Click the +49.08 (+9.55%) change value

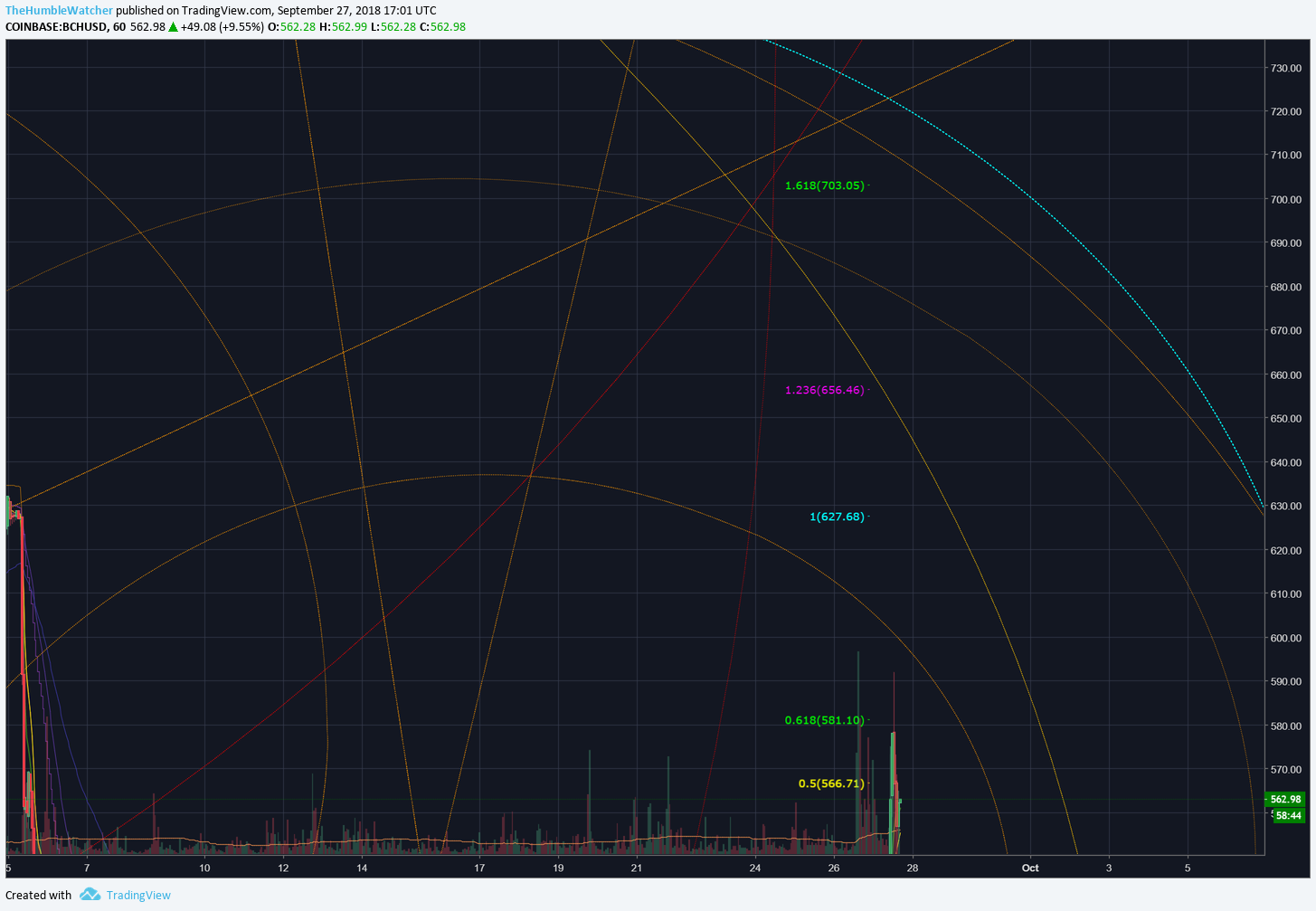tap(222, 26)
